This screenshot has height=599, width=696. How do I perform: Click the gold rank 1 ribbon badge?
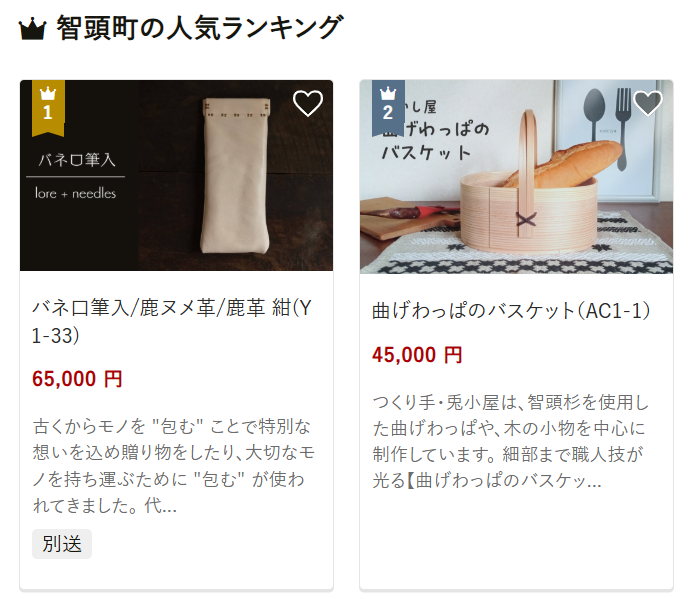(48, 108)
